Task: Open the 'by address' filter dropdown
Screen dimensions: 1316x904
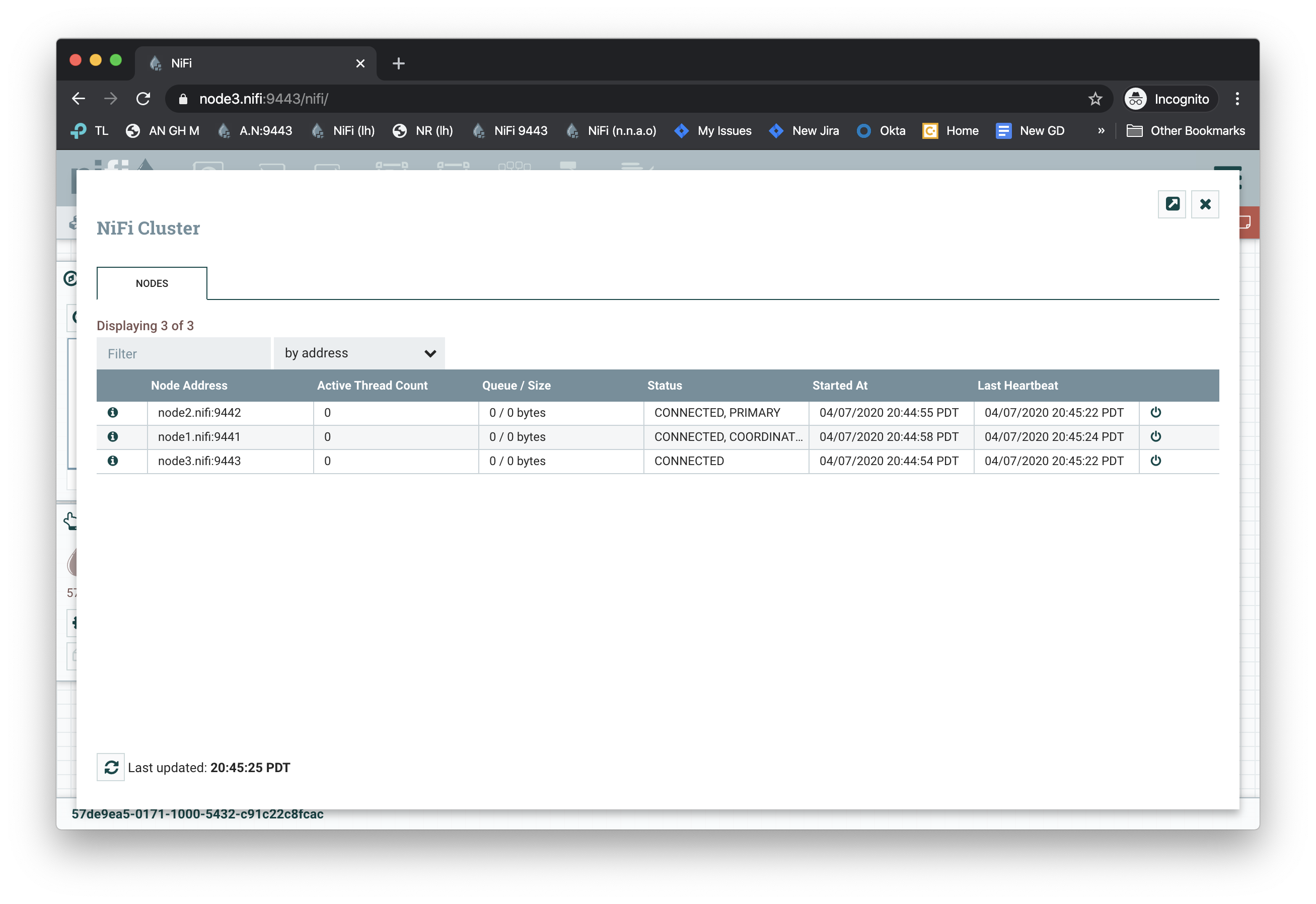Action: (359, 353)
